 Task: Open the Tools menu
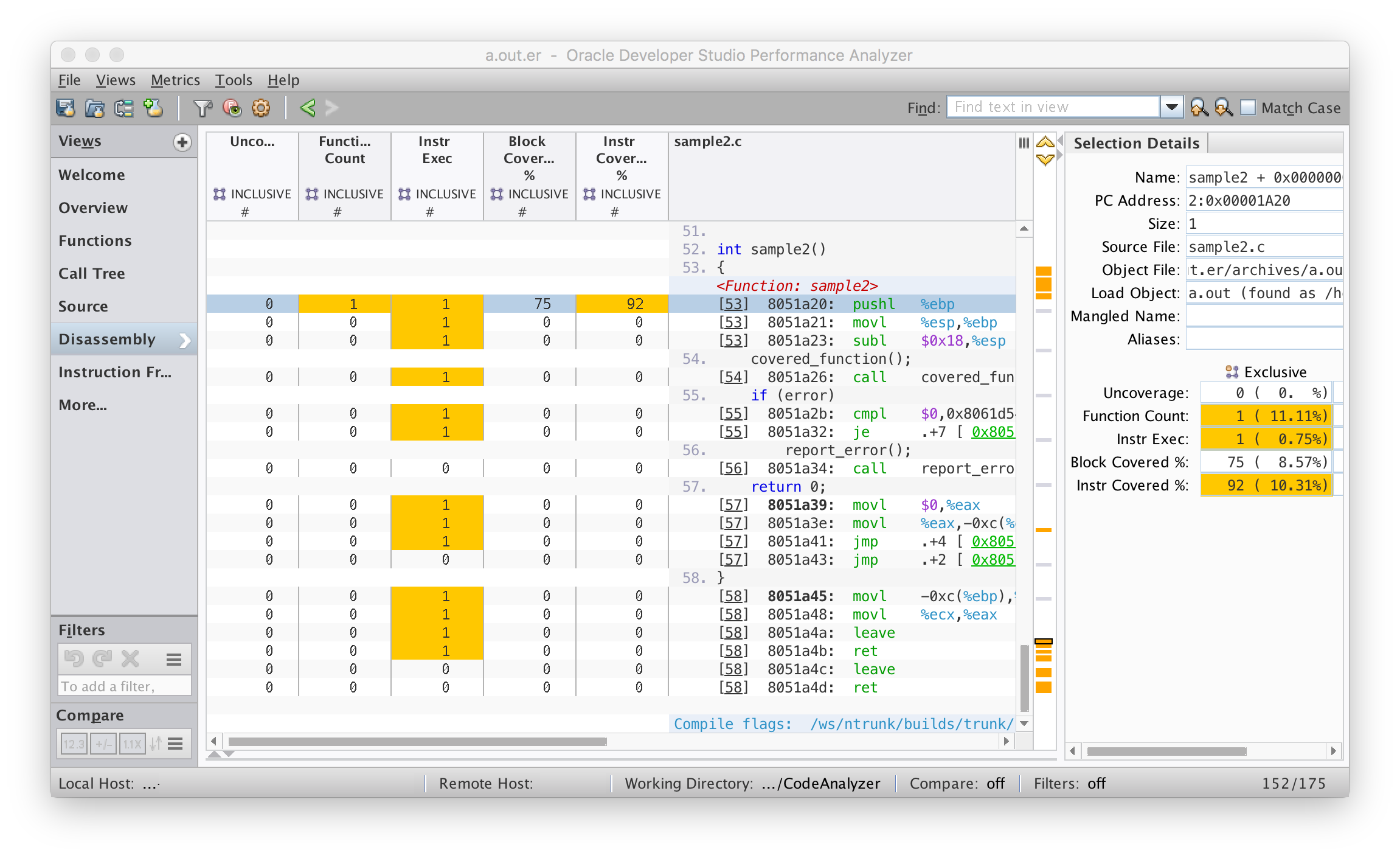[234, 80]
